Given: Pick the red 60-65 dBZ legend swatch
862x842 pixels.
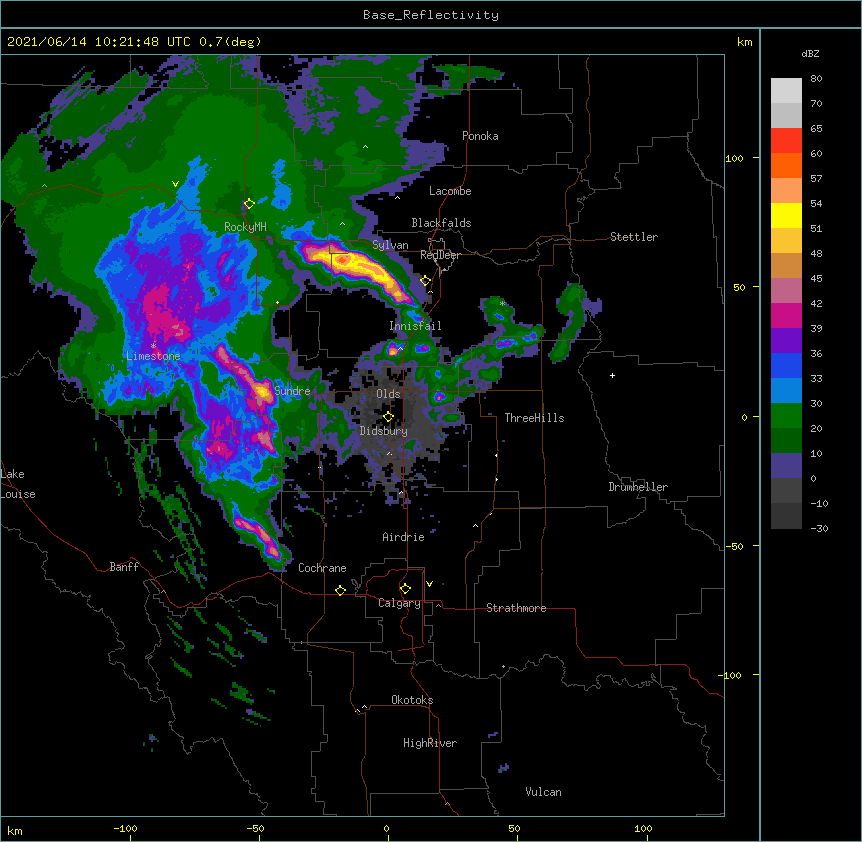Looking at the screenshot, I should [786, 141].
